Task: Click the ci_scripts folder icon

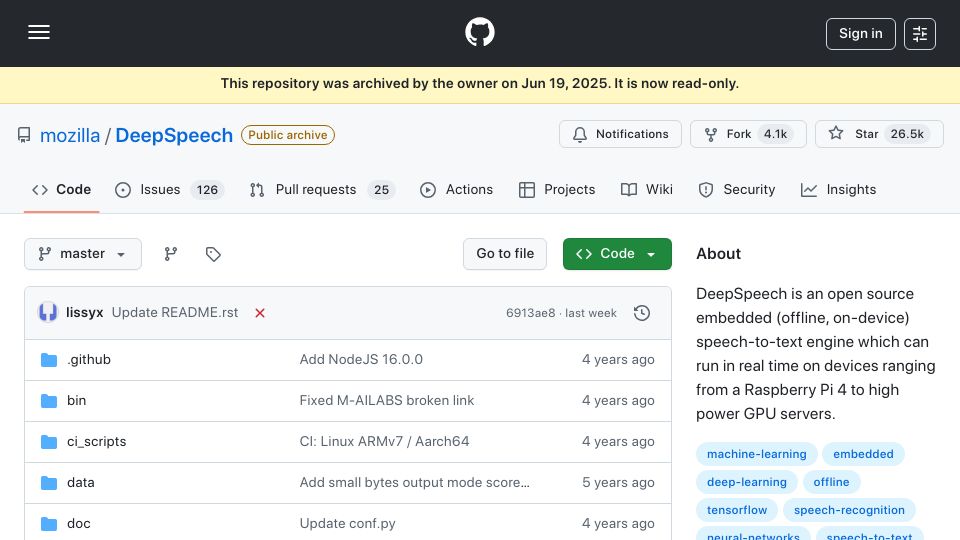Action: 49,442
